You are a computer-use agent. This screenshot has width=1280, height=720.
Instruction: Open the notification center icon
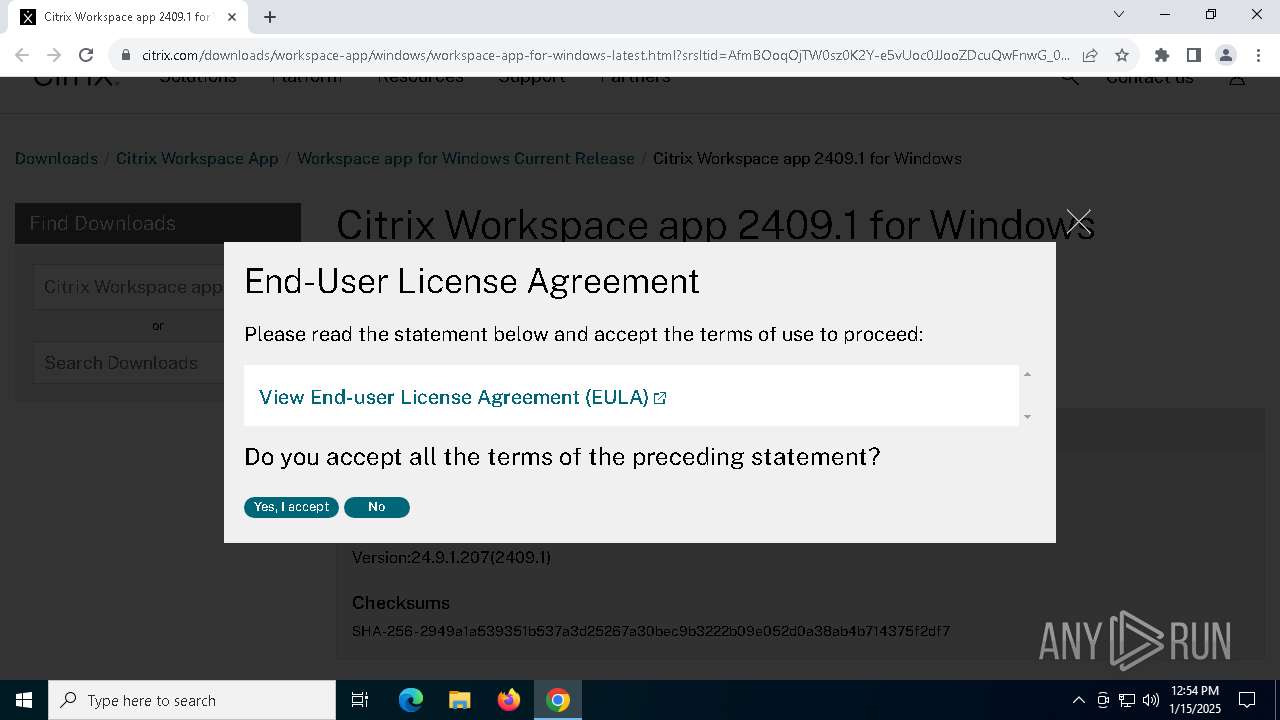[x=1247, y=700]
